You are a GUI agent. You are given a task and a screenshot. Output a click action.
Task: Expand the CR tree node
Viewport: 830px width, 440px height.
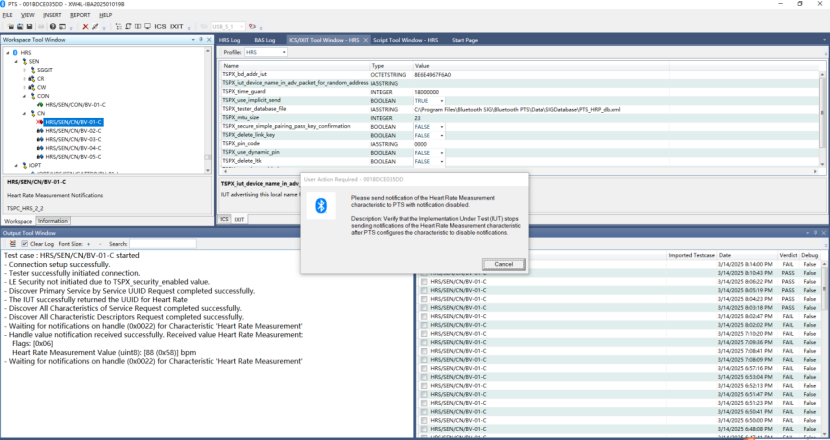24,79
